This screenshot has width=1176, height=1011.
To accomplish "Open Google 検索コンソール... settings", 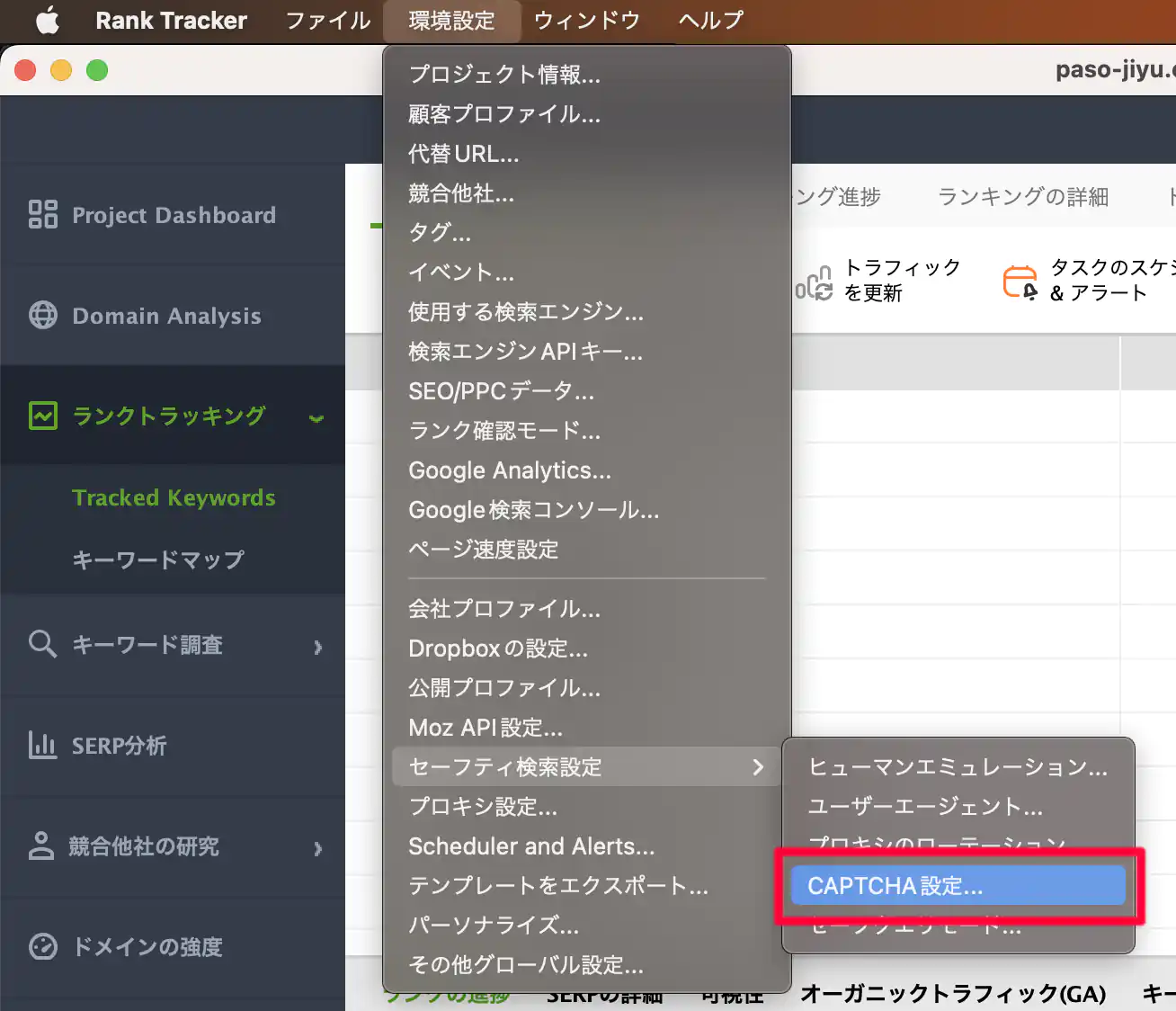I will 587,509.
